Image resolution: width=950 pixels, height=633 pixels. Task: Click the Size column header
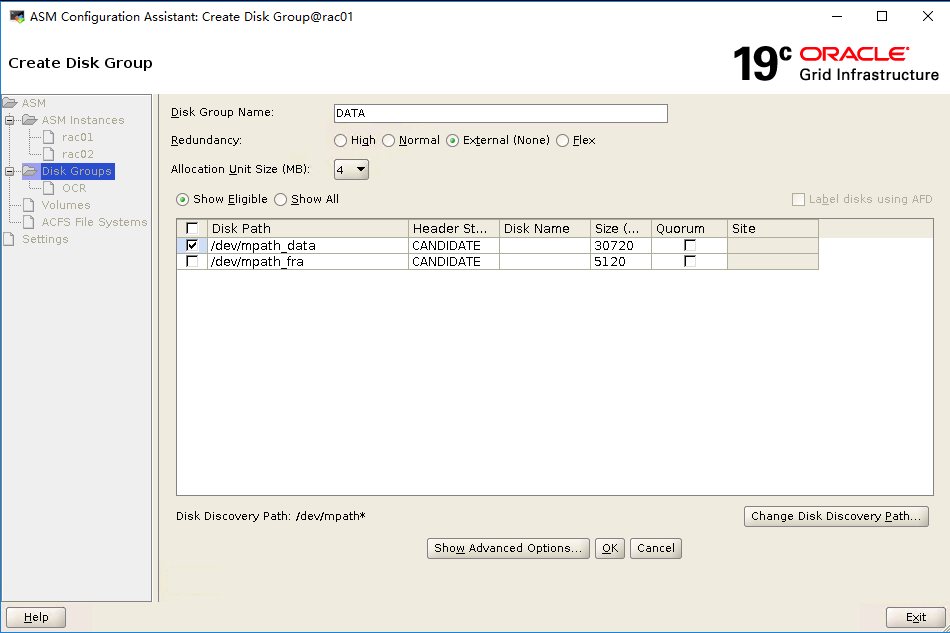click(x=621, y=228)
